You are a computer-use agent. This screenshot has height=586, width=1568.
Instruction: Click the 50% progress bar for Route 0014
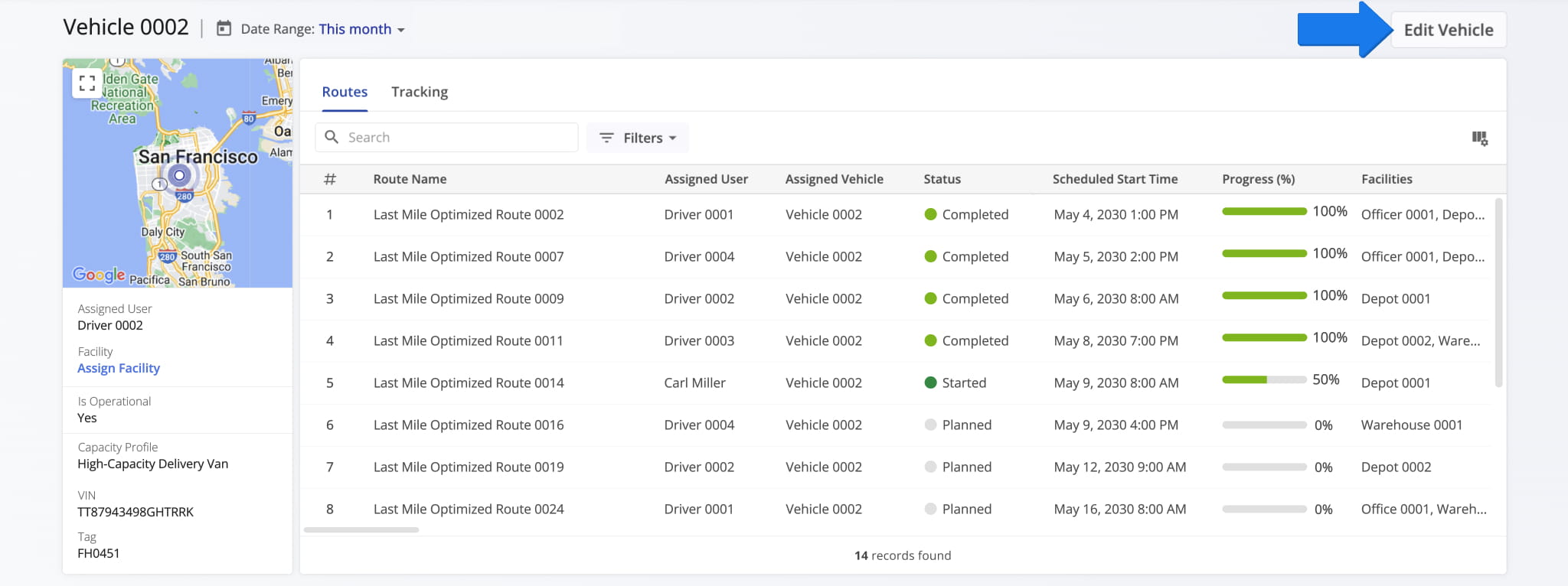[1264, 379]
